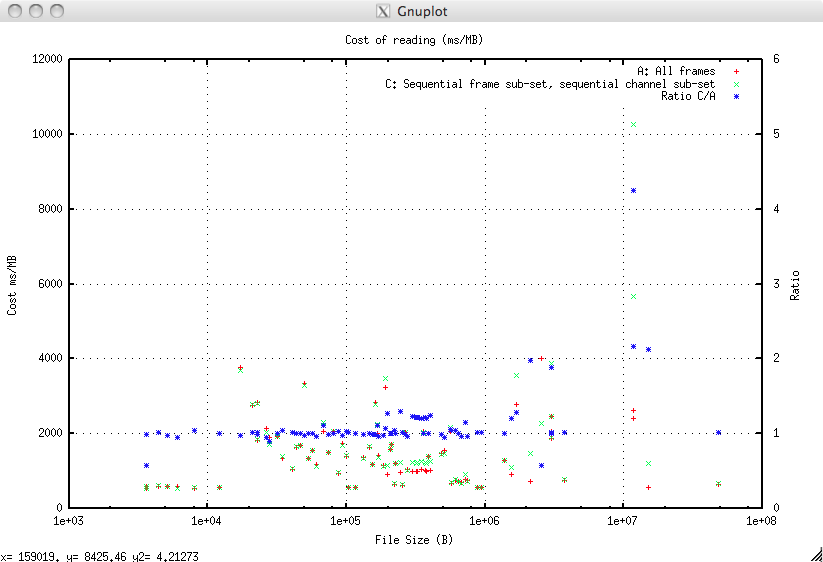Click the right axis tick label 3
823x562 pixels.
776,284
